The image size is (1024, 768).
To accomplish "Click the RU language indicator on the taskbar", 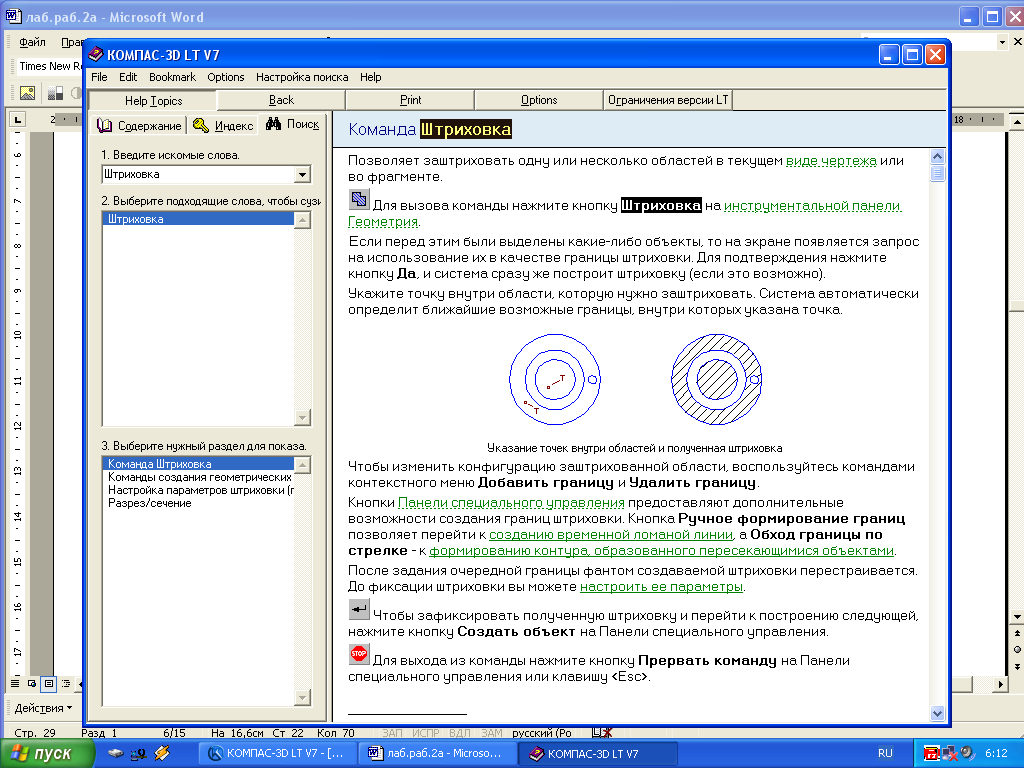I will pos(885,753).
